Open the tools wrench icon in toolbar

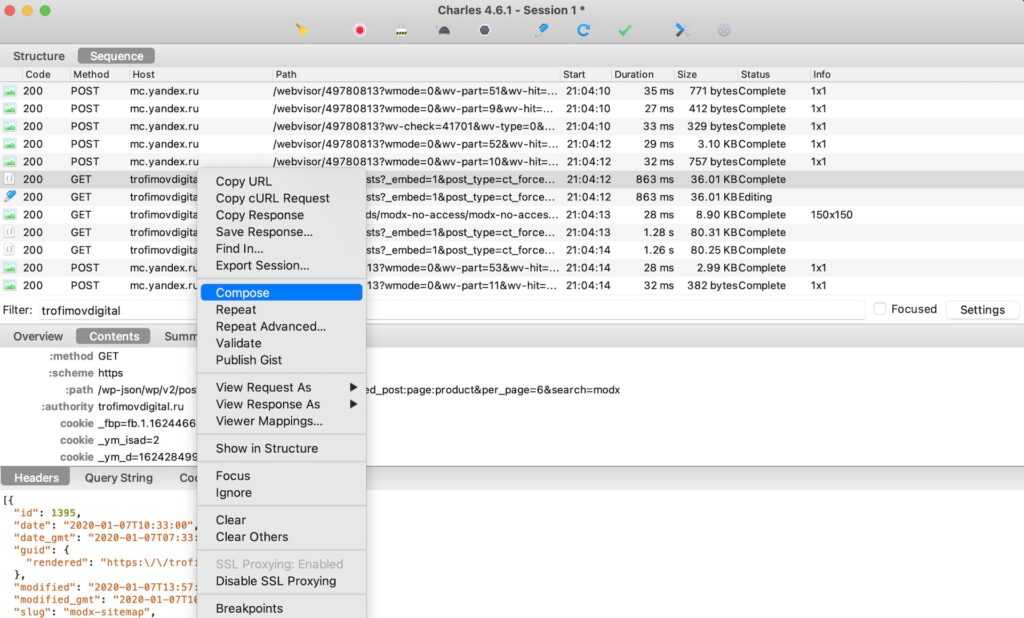click(682, 30)
